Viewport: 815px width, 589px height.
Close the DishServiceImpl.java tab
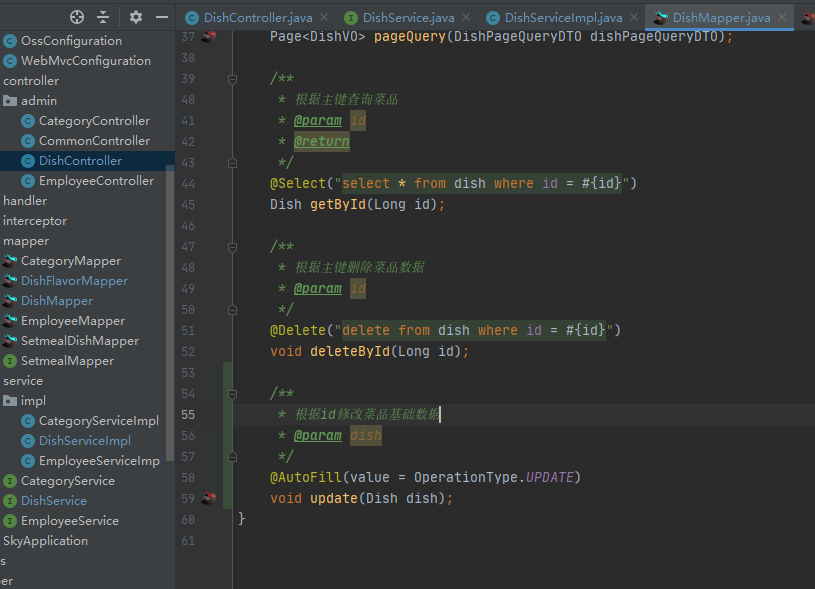[x=635, y=18]
